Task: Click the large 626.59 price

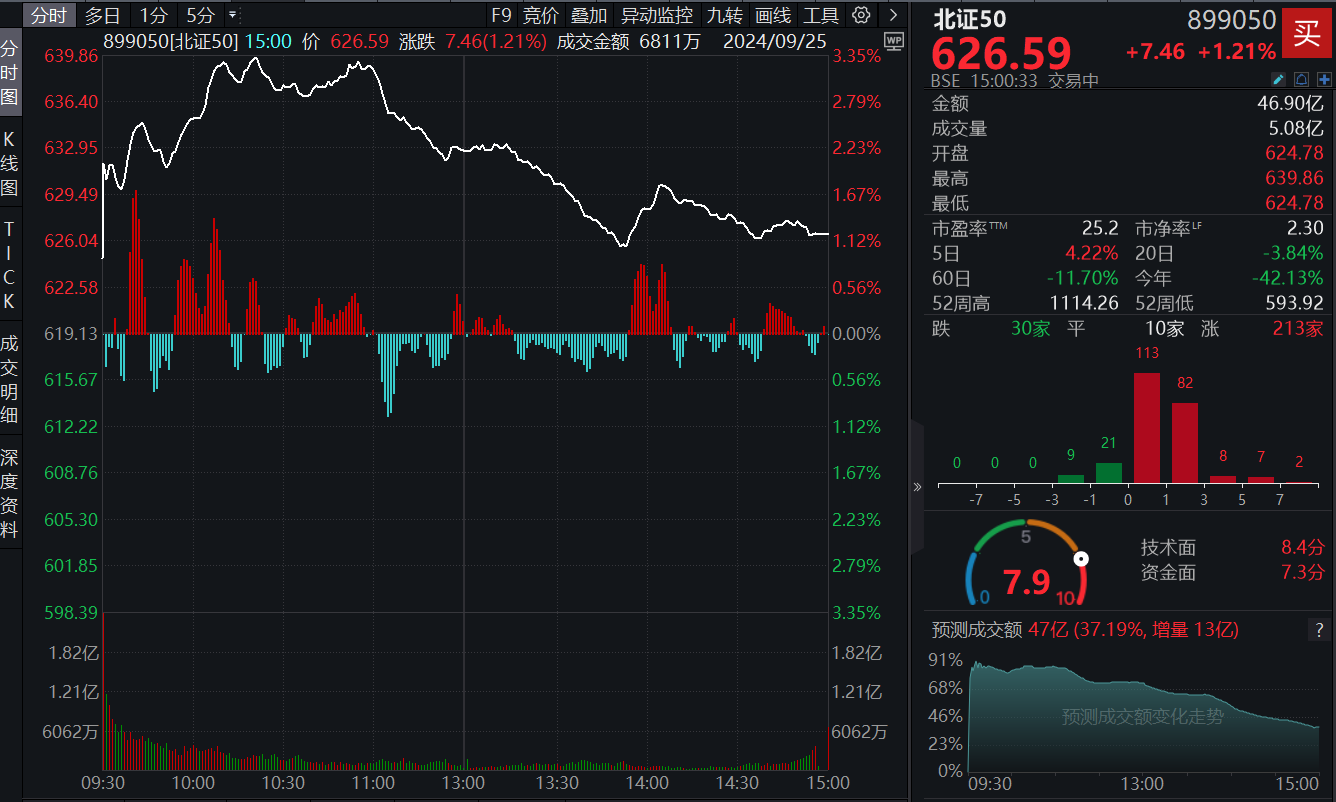Action: coord(1002,53)
